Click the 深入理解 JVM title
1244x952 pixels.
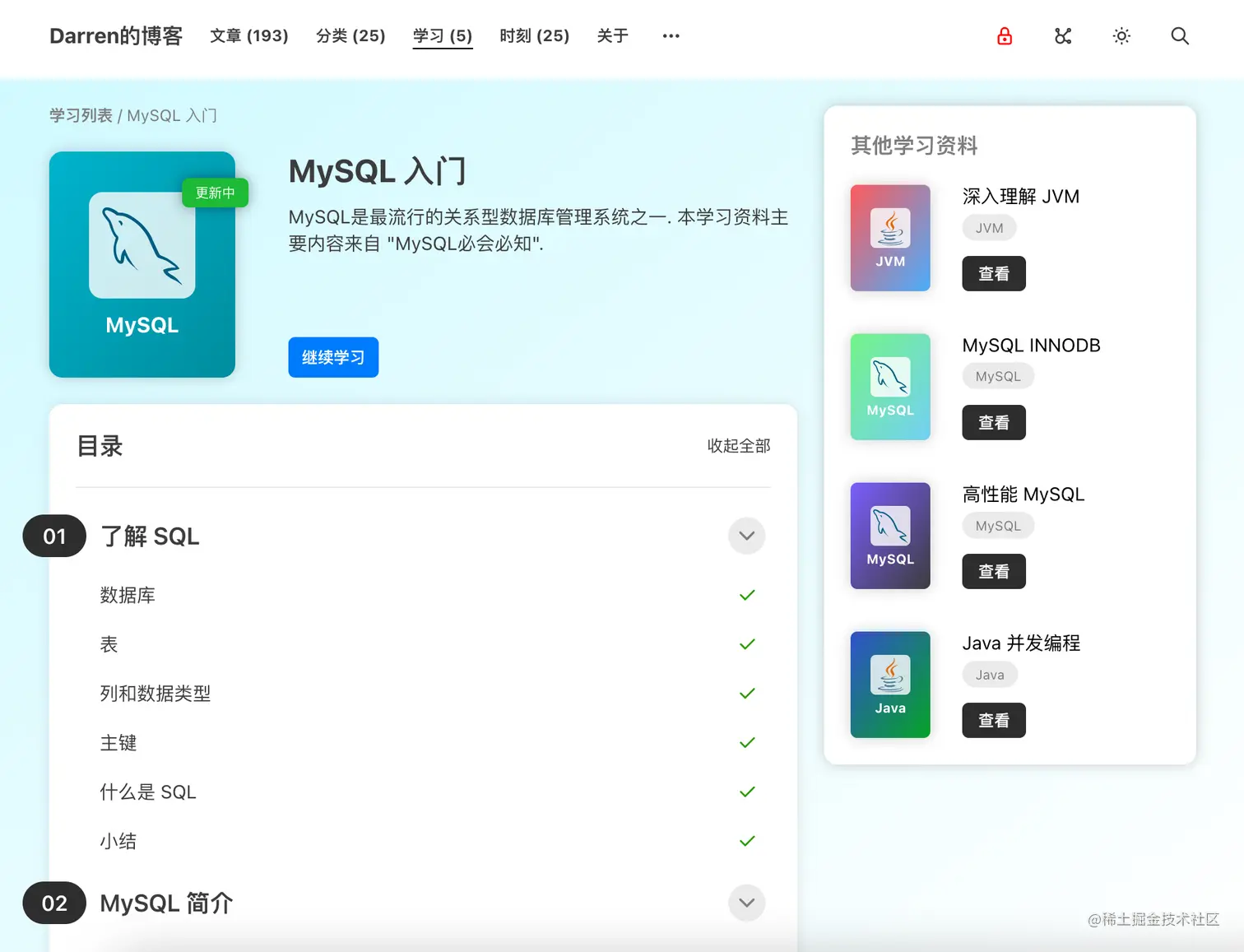pos(1021,197)
